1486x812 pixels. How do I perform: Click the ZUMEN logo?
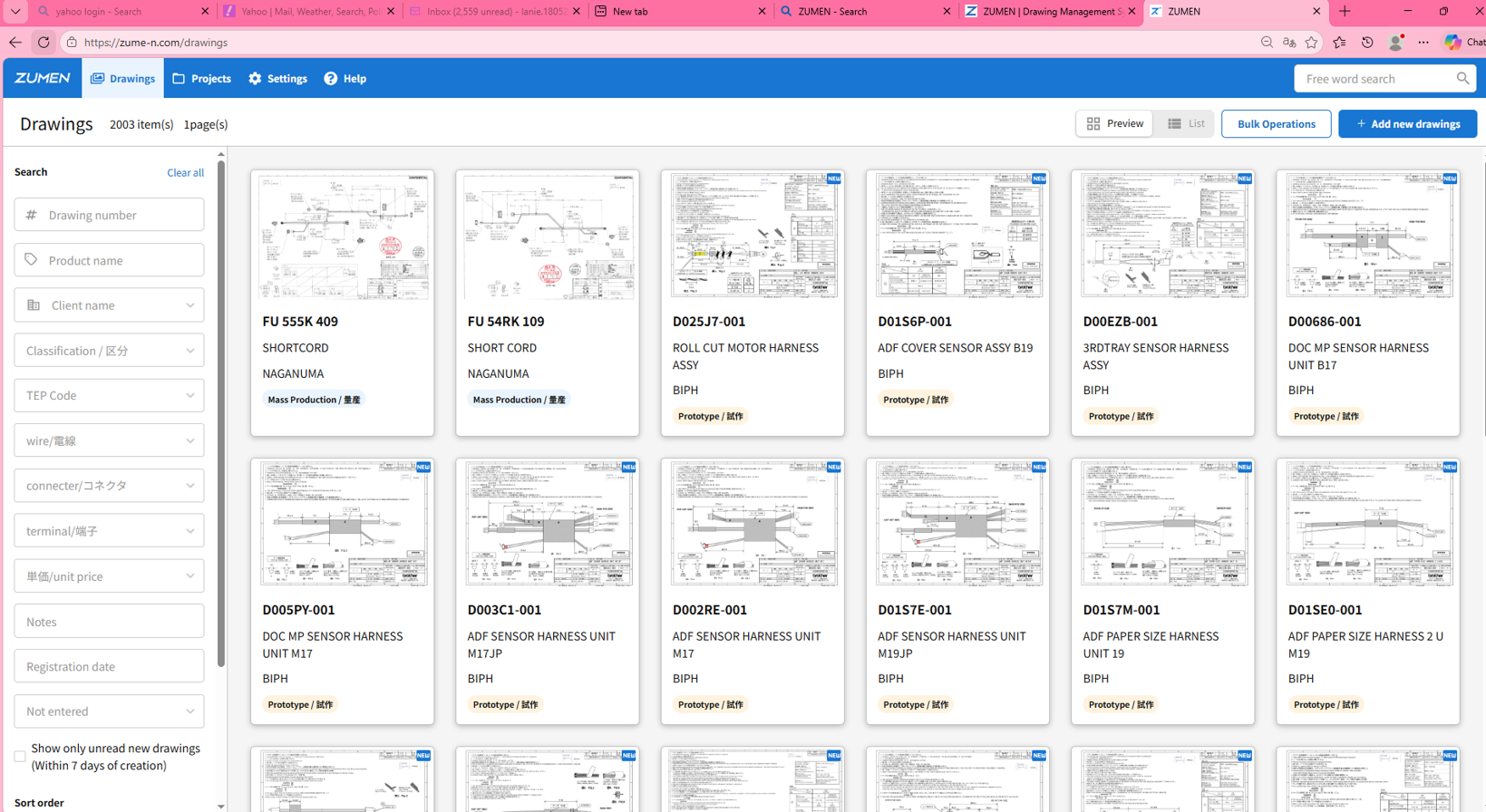point(43,79)
